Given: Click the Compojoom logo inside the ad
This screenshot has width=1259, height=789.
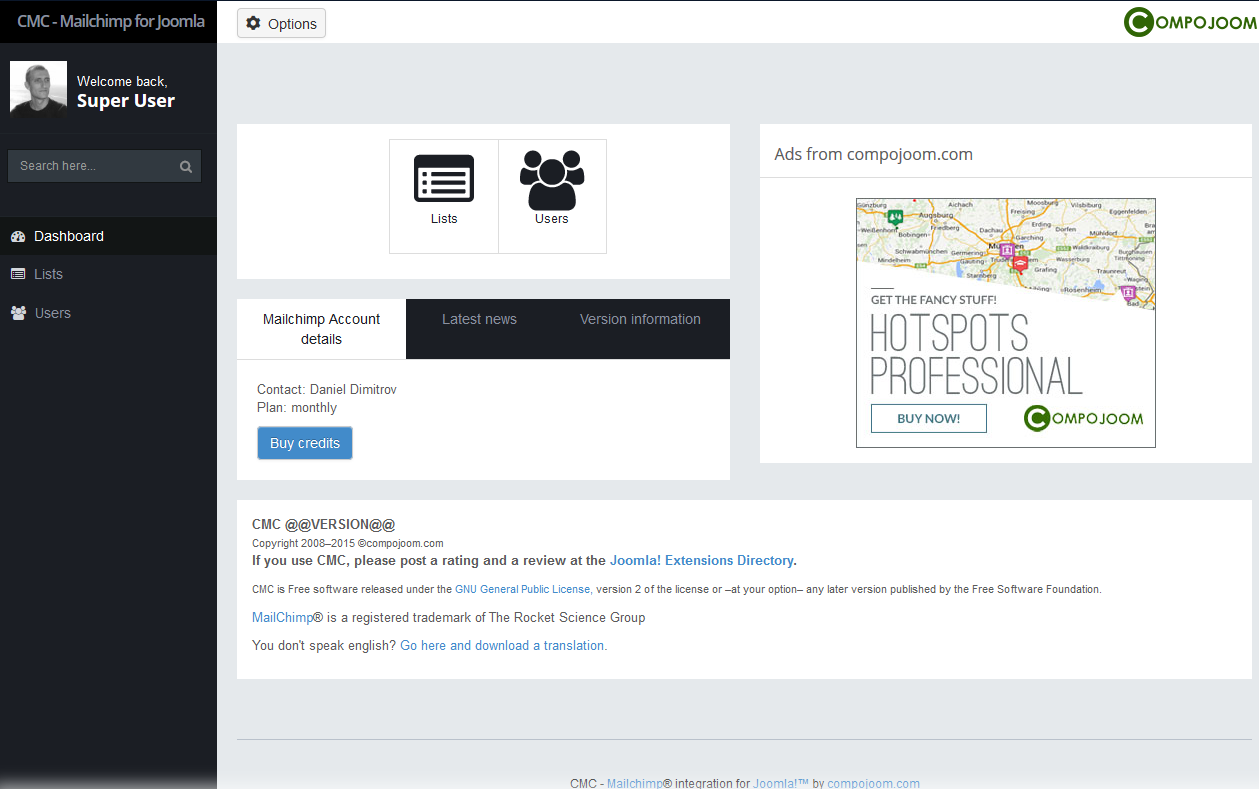Looking at the screenshot, I should pos(1083,418).
